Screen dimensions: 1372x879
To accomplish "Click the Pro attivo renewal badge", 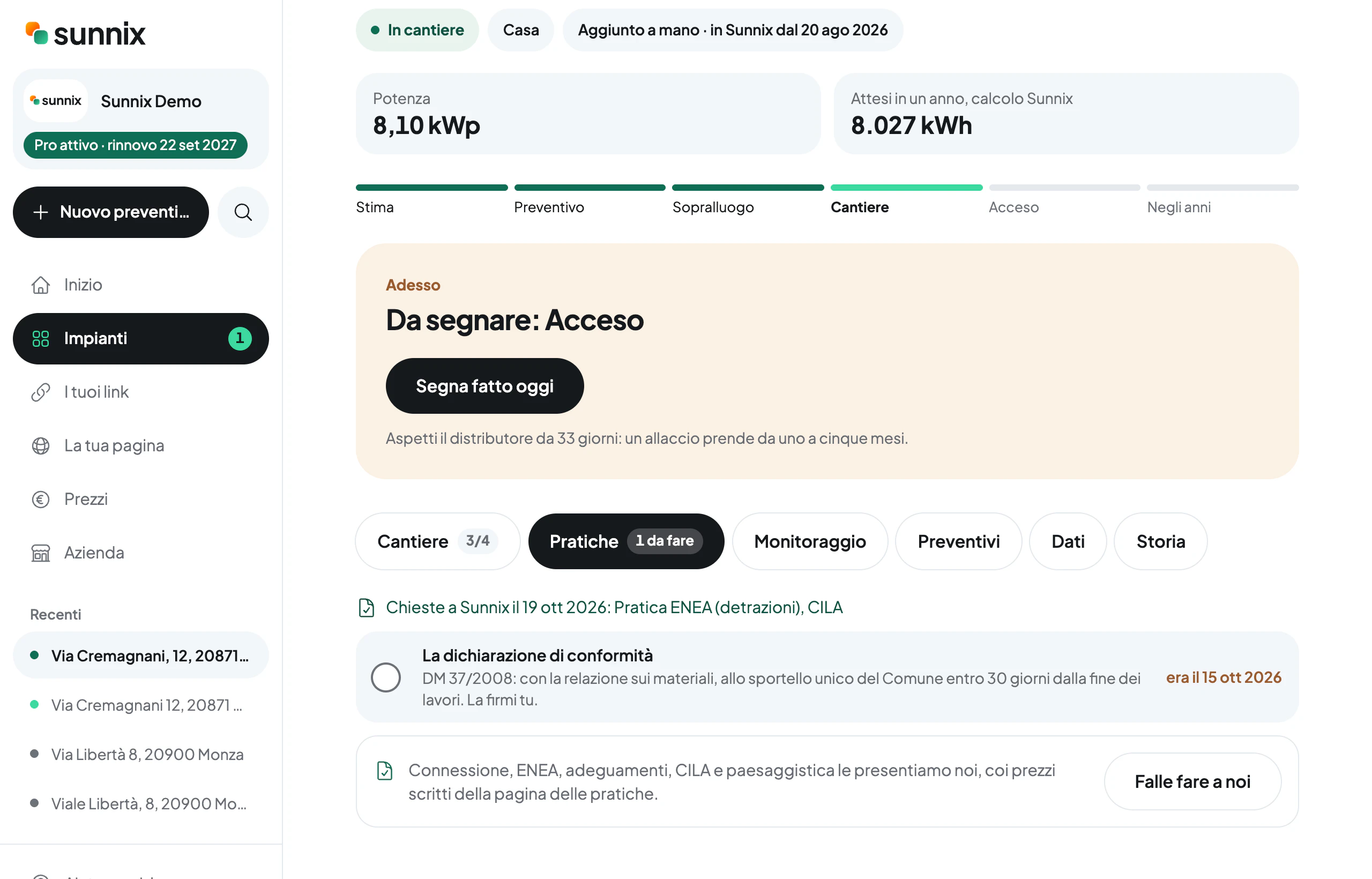I will [135, 145].
